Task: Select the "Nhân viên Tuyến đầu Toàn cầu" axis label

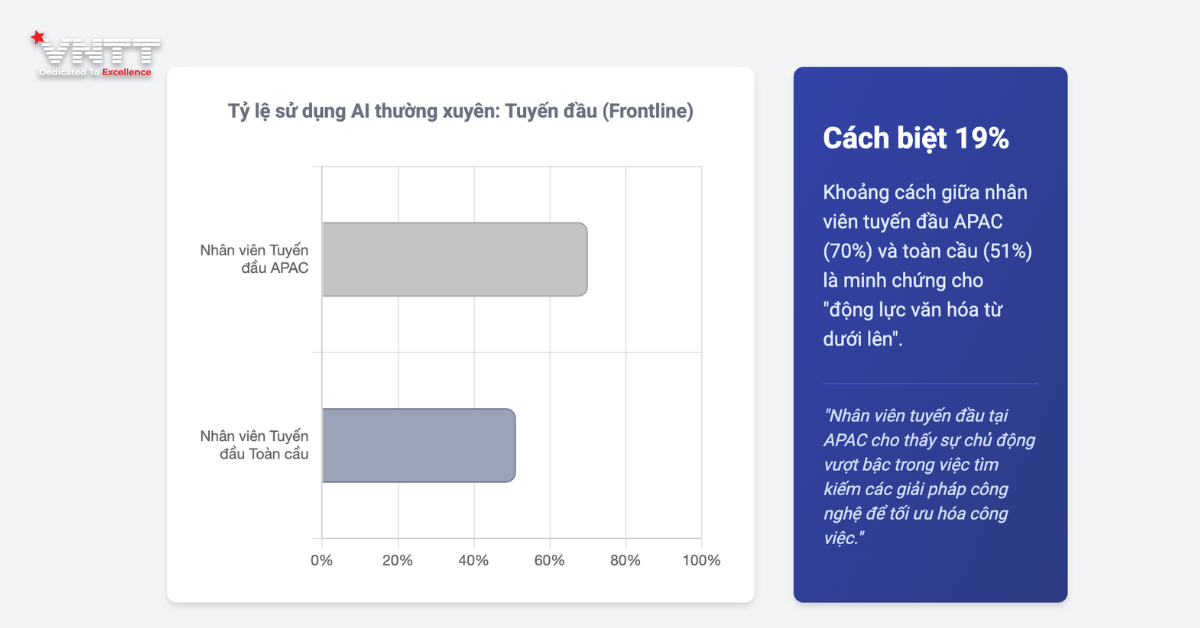Action: [x=254, y=445]
